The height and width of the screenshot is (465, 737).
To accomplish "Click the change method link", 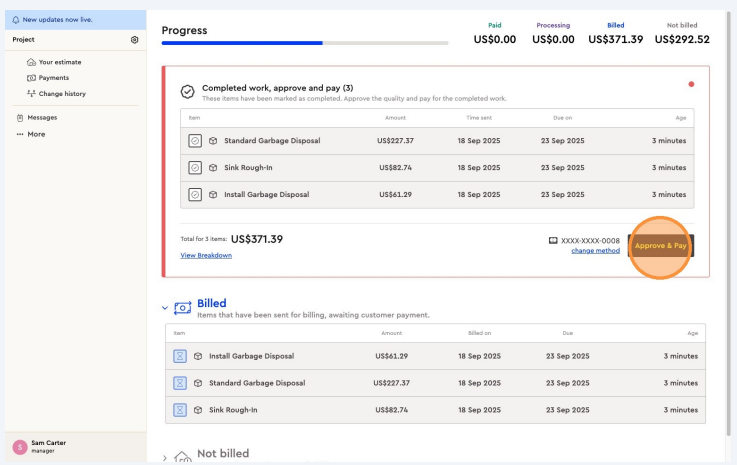I will 595,251.
